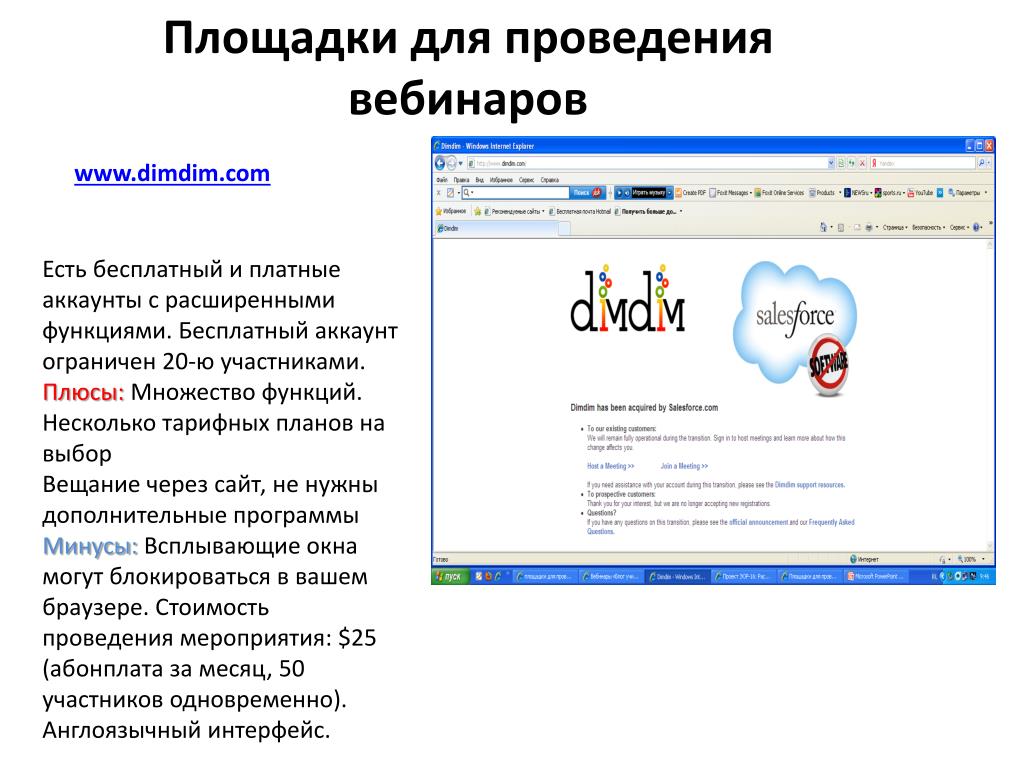
Task: Click the Forward arrow in Internet Explorer
Action: tap(451, 163)
